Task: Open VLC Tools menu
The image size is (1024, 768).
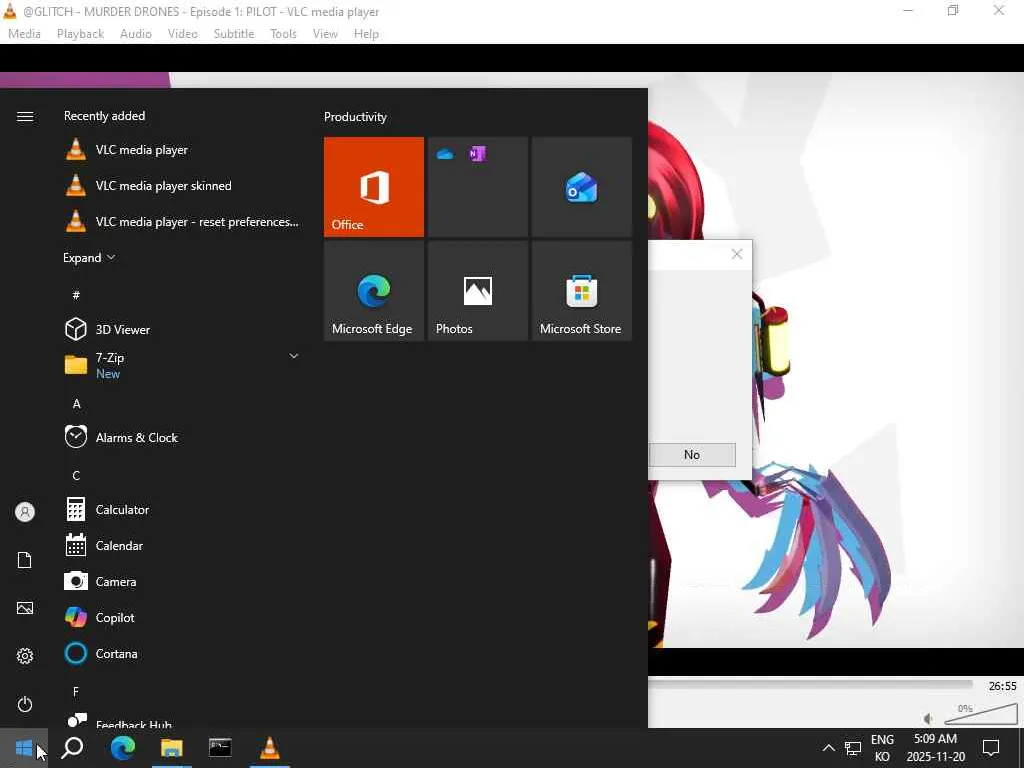Action: [x=283, y=33]
